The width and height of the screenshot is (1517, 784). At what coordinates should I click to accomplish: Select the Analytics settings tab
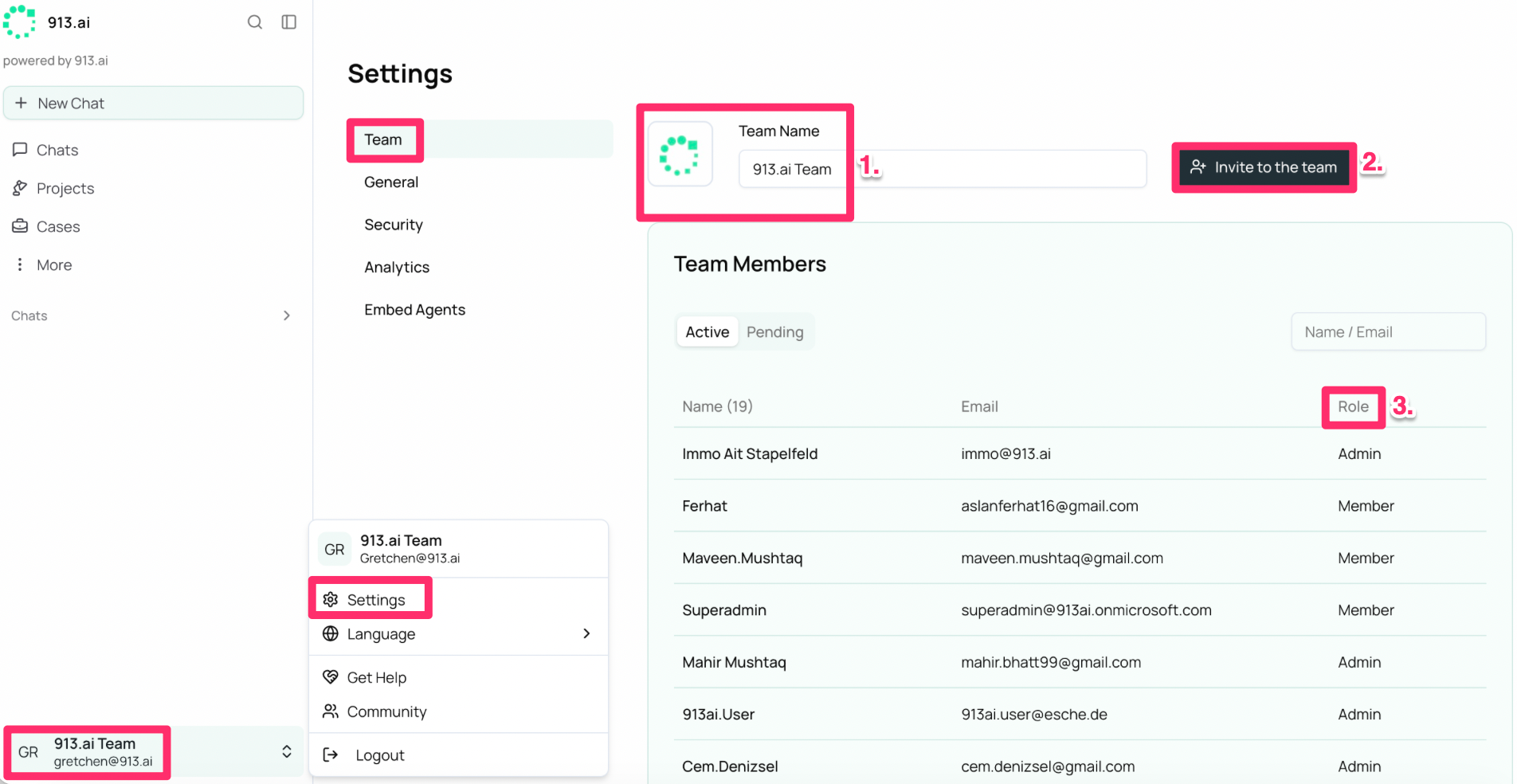coord(397,267)
